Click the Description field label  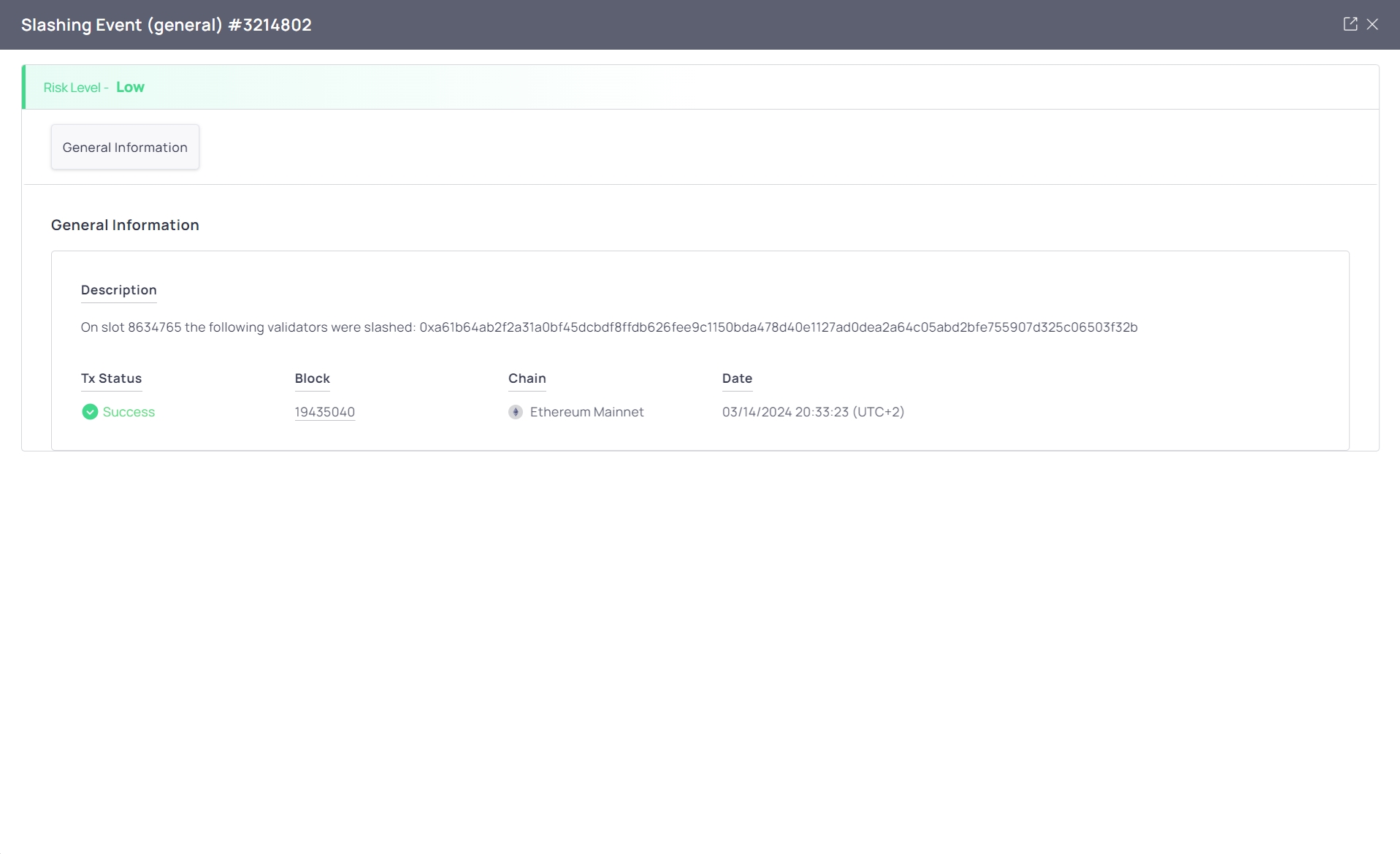point(118,290)
